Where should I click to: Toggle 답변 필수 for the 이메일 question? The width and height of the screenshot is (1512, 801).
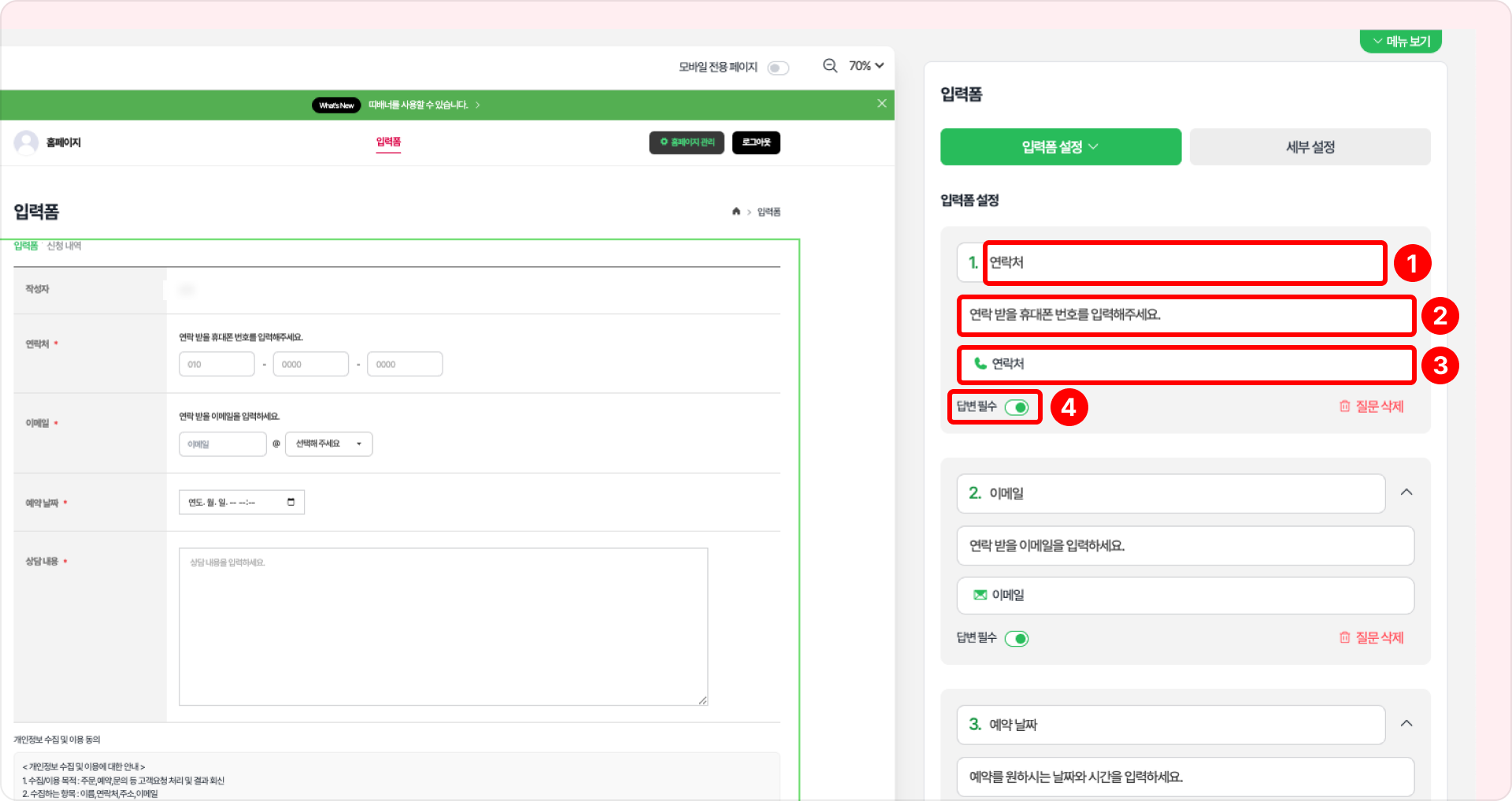[1017, 639]
